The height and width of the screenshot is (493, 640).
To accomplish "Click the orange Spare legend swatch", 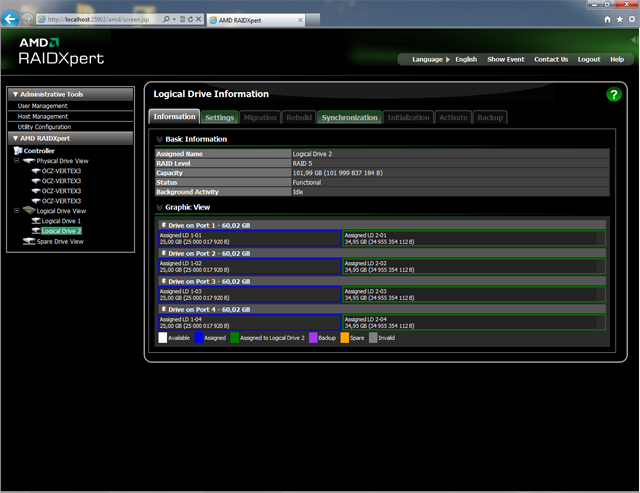I will tap(344, 338).
